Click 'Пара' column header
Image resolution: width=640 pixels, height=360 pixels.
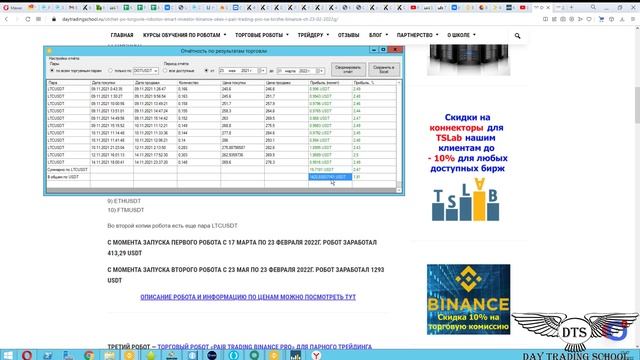68,83
